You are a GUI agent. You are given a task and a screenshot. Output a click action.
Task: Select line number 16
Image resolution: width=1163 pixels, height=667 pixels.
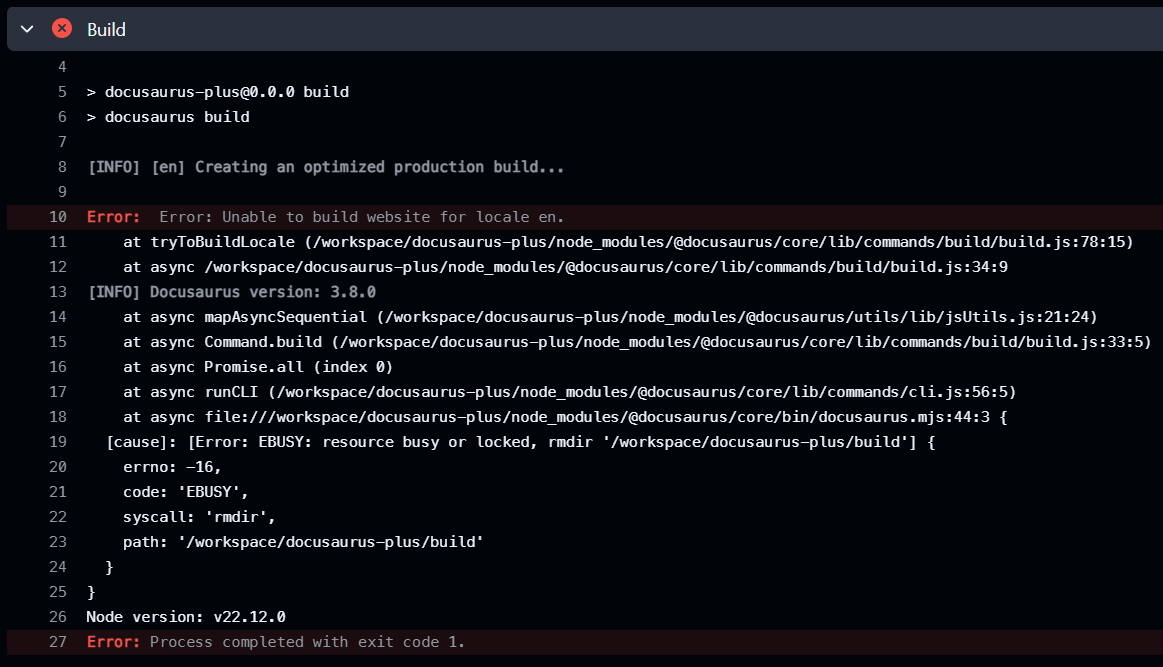click(x=58, y=367)
